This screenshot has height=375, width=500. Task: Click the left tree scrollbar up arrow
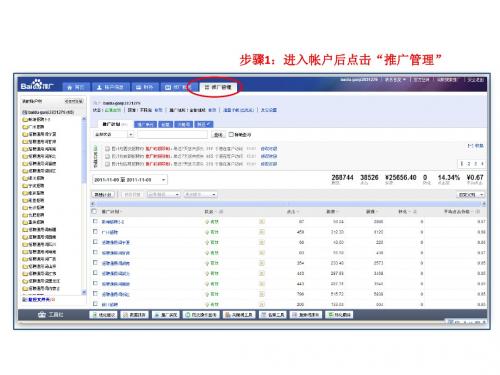point(84,119)
